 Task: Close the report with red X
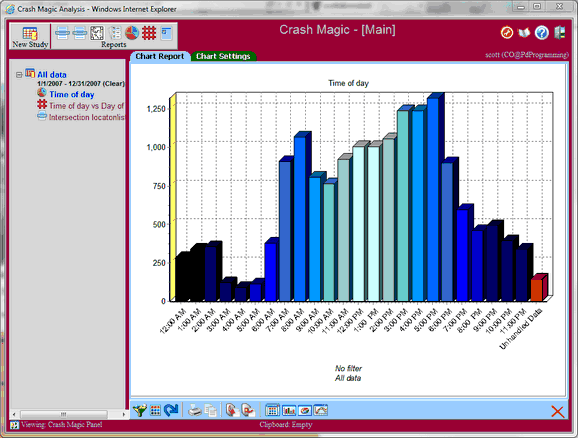pos(557,411)
